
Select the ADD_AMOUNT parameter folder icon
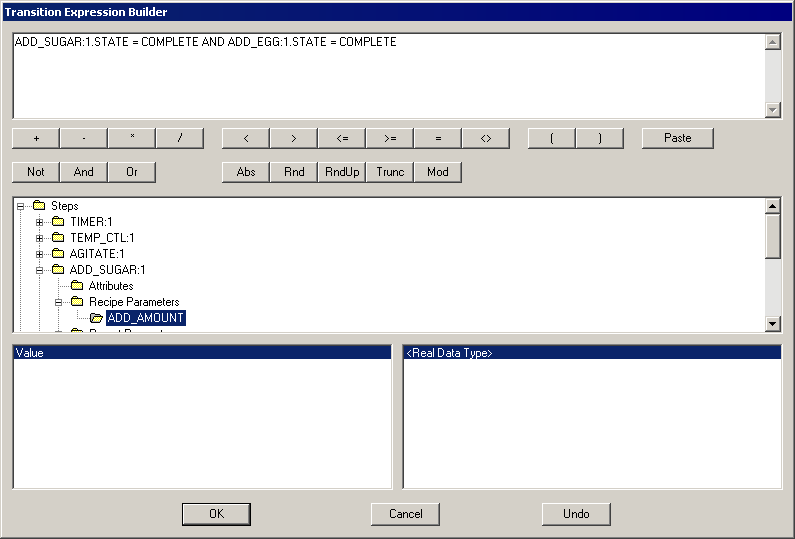click(x=97, y=318)
